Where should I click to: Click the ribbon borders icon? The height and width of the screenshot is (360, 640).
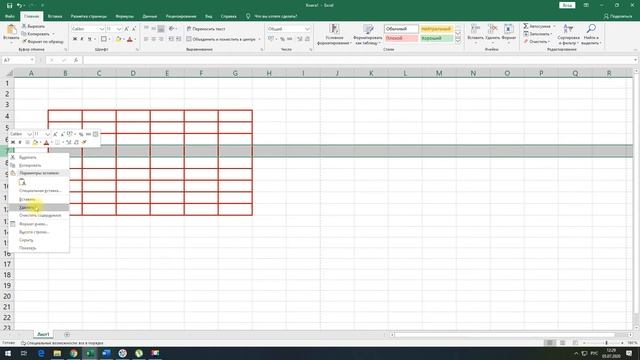click(104, 39)
